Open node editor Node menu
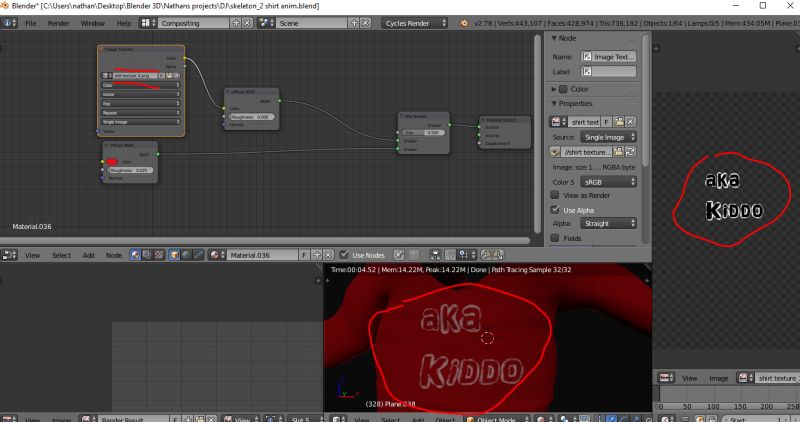The image size is (800, 422). [114, 255]
